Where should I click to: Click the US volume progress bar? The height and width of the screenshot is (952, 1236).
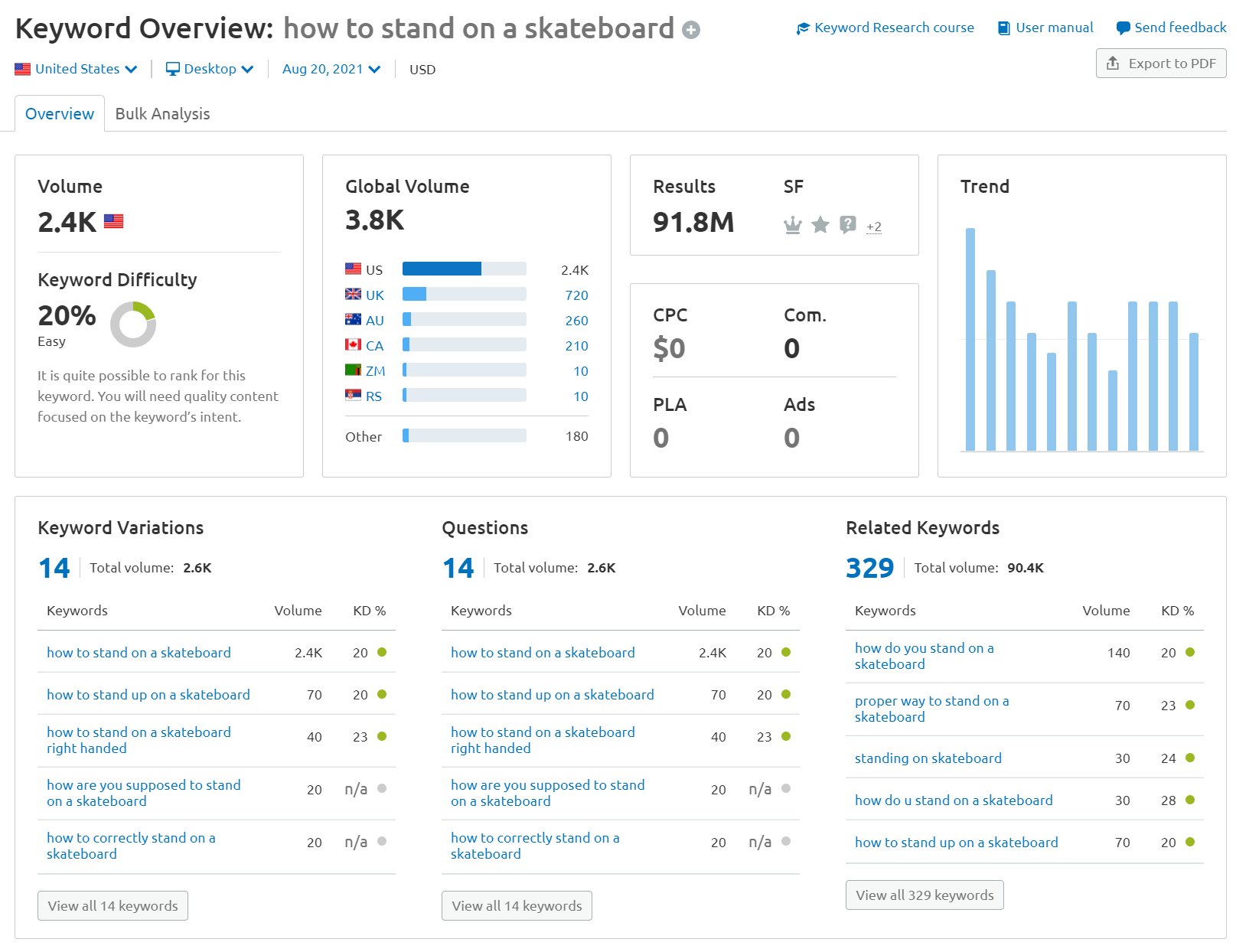[x=465, y=269]
